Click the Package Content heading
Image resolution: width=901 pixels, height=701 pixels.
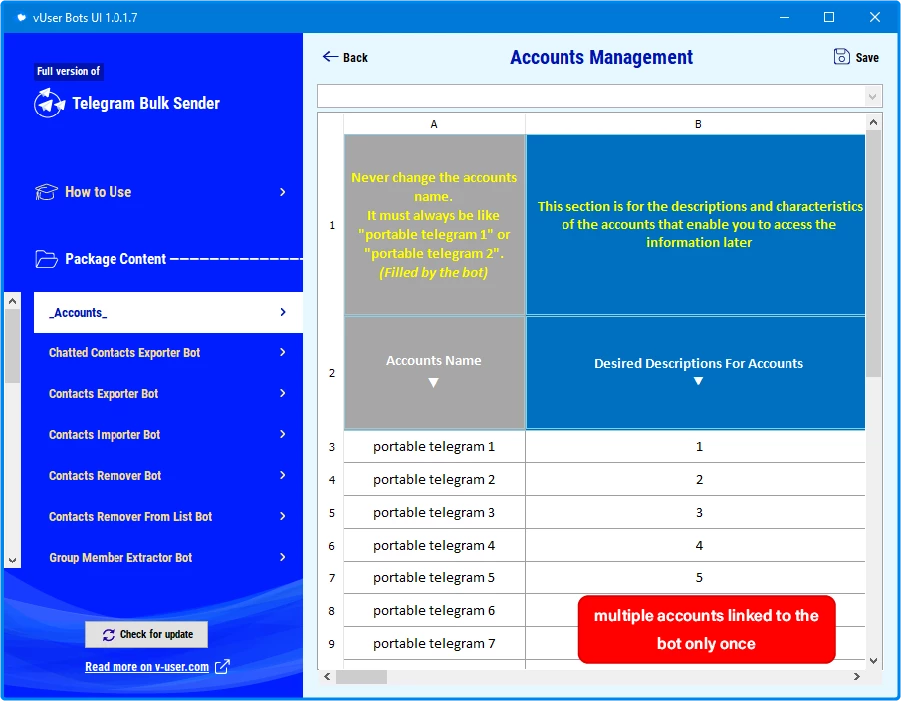point(115,259)
